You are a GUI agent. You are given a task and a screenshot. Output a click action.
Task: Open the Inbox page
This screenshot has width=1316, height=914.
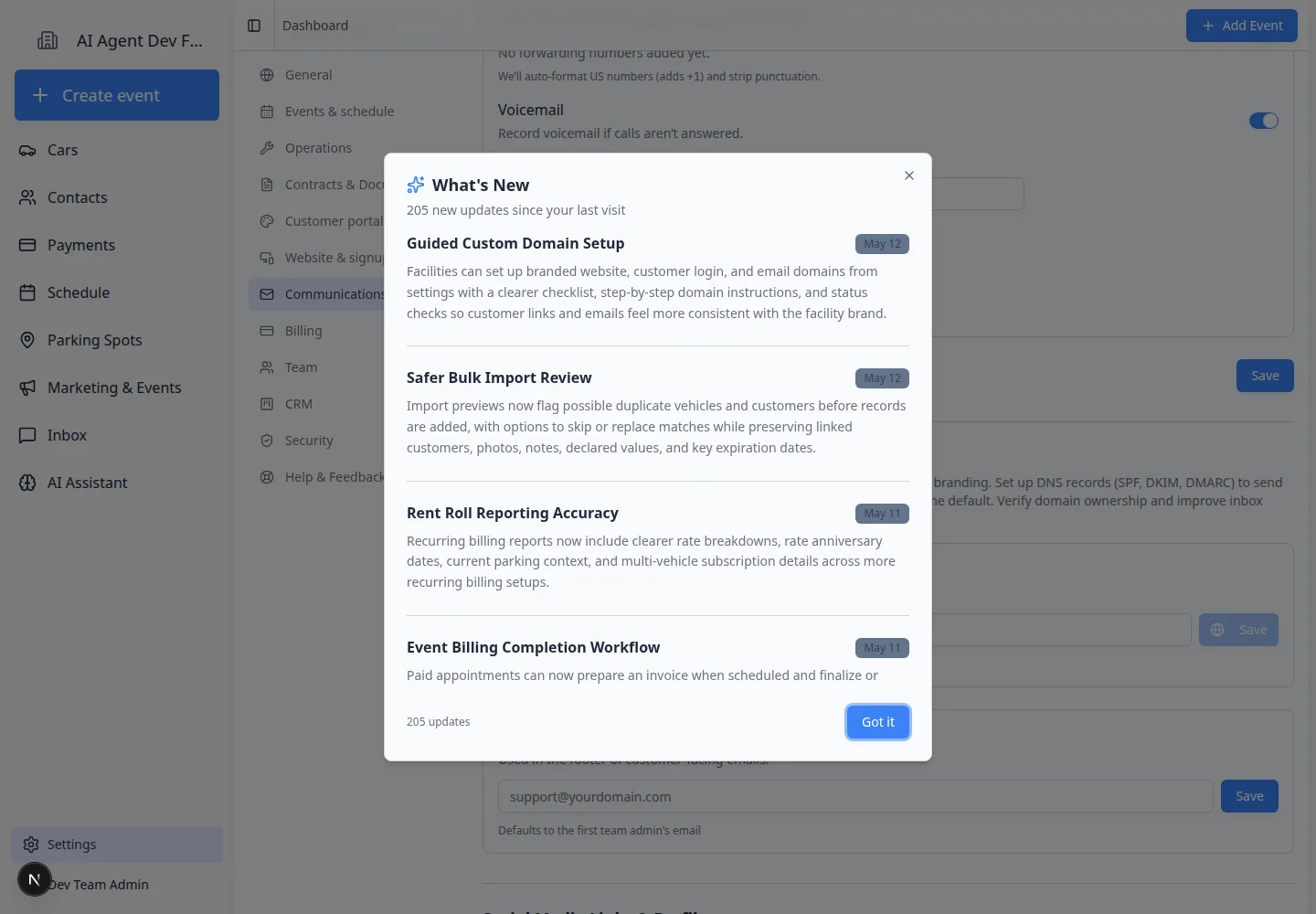click(x=117, y=435)
